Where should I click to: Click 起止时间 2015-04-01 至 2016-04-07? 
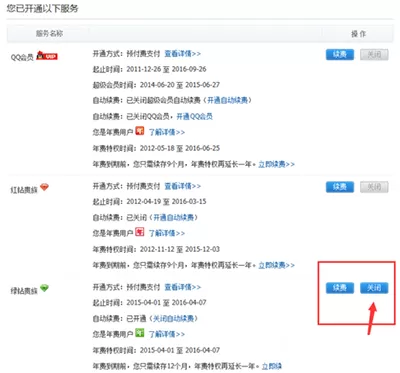pos(150,302)
